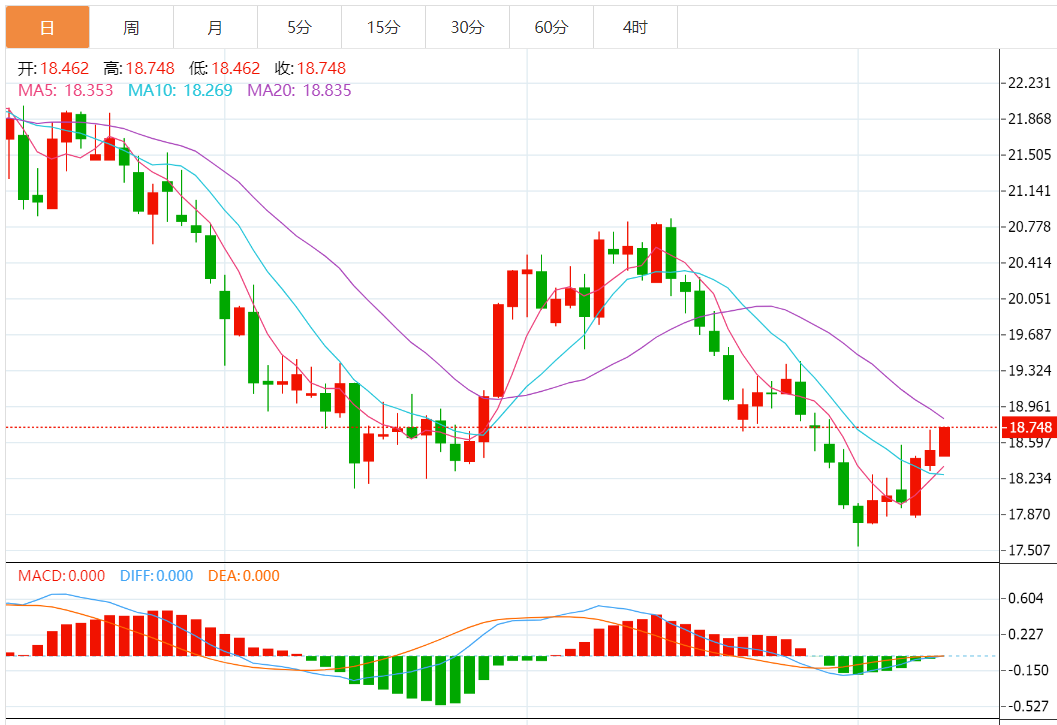Click the MA5: 18.353 indicator label

pos(65,90)
